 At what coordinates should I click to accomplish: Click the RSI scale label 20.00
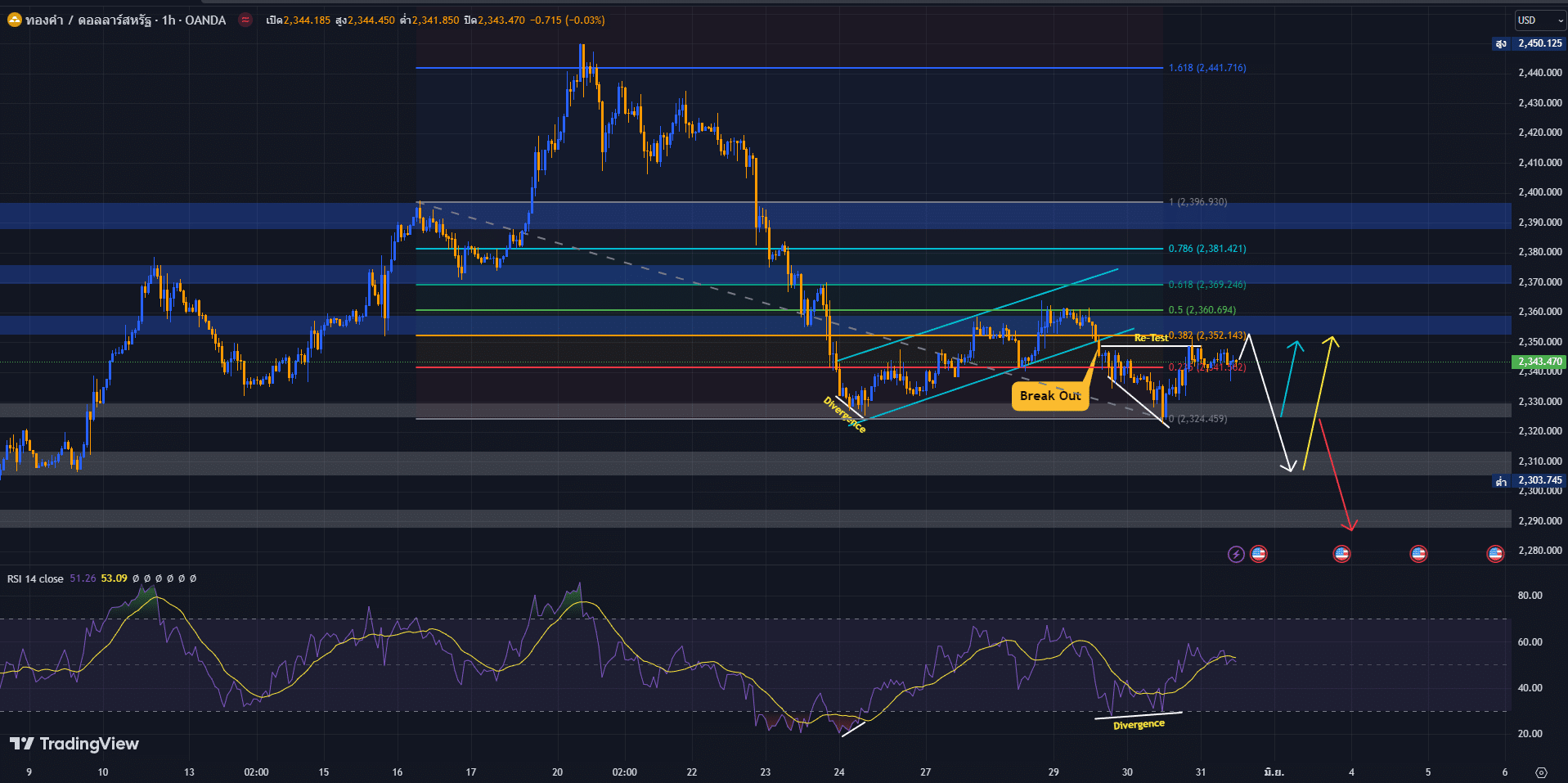pos(1530,734)
